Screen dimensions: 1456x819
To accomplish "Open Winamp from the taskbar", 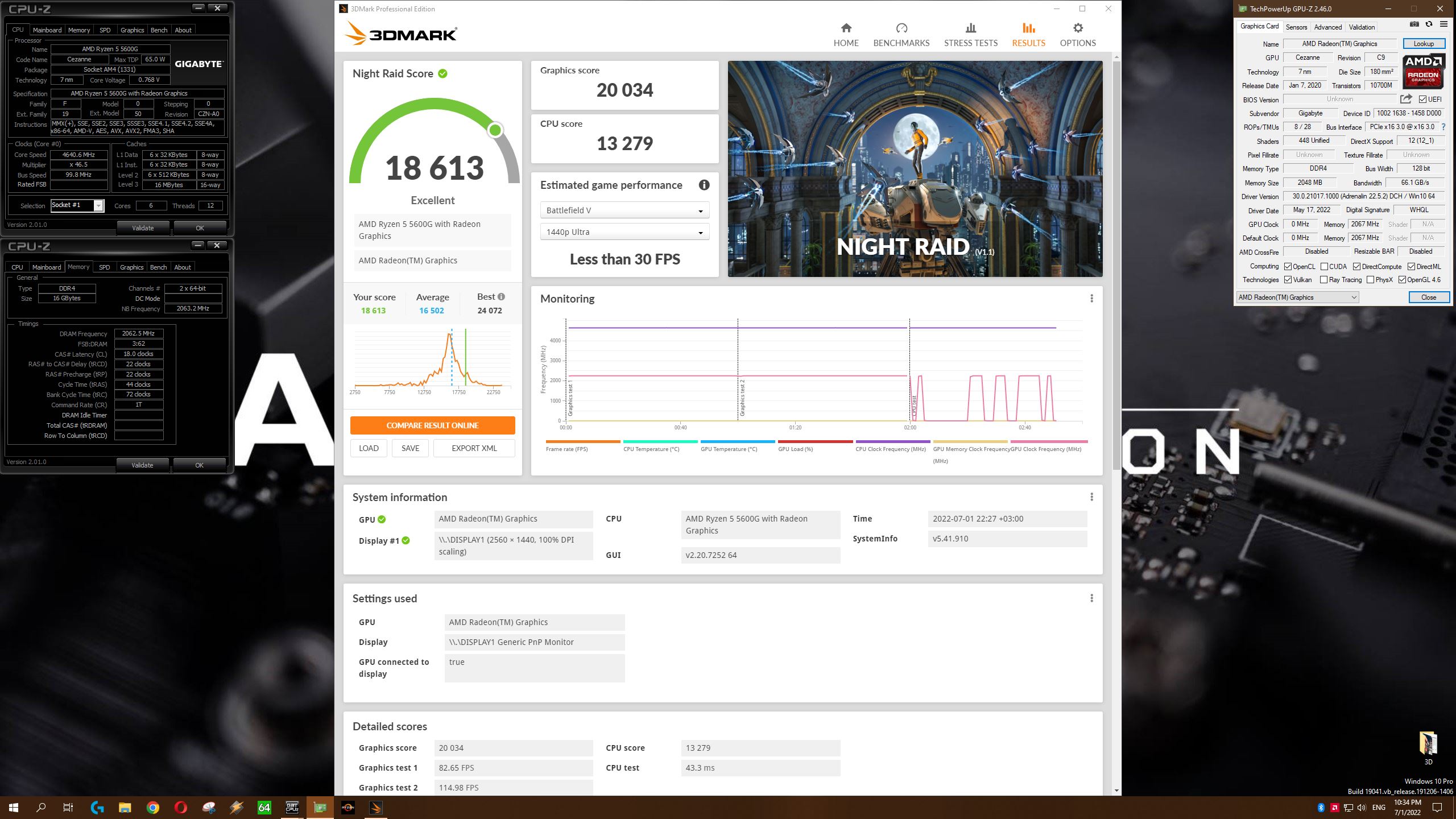I will tap(237, 807).
